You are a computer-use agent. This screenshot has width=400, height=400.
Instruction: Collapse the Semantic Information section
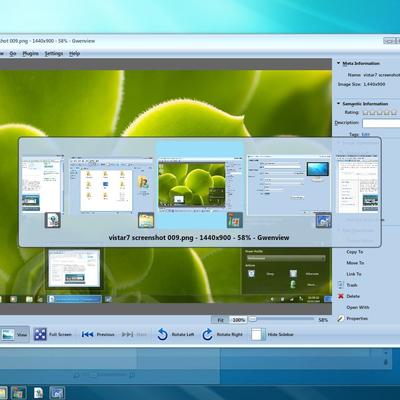338,104
